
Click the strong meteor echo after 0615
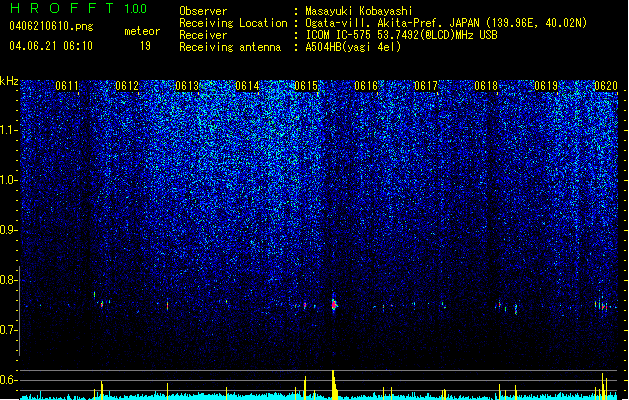tap(334, 304)
